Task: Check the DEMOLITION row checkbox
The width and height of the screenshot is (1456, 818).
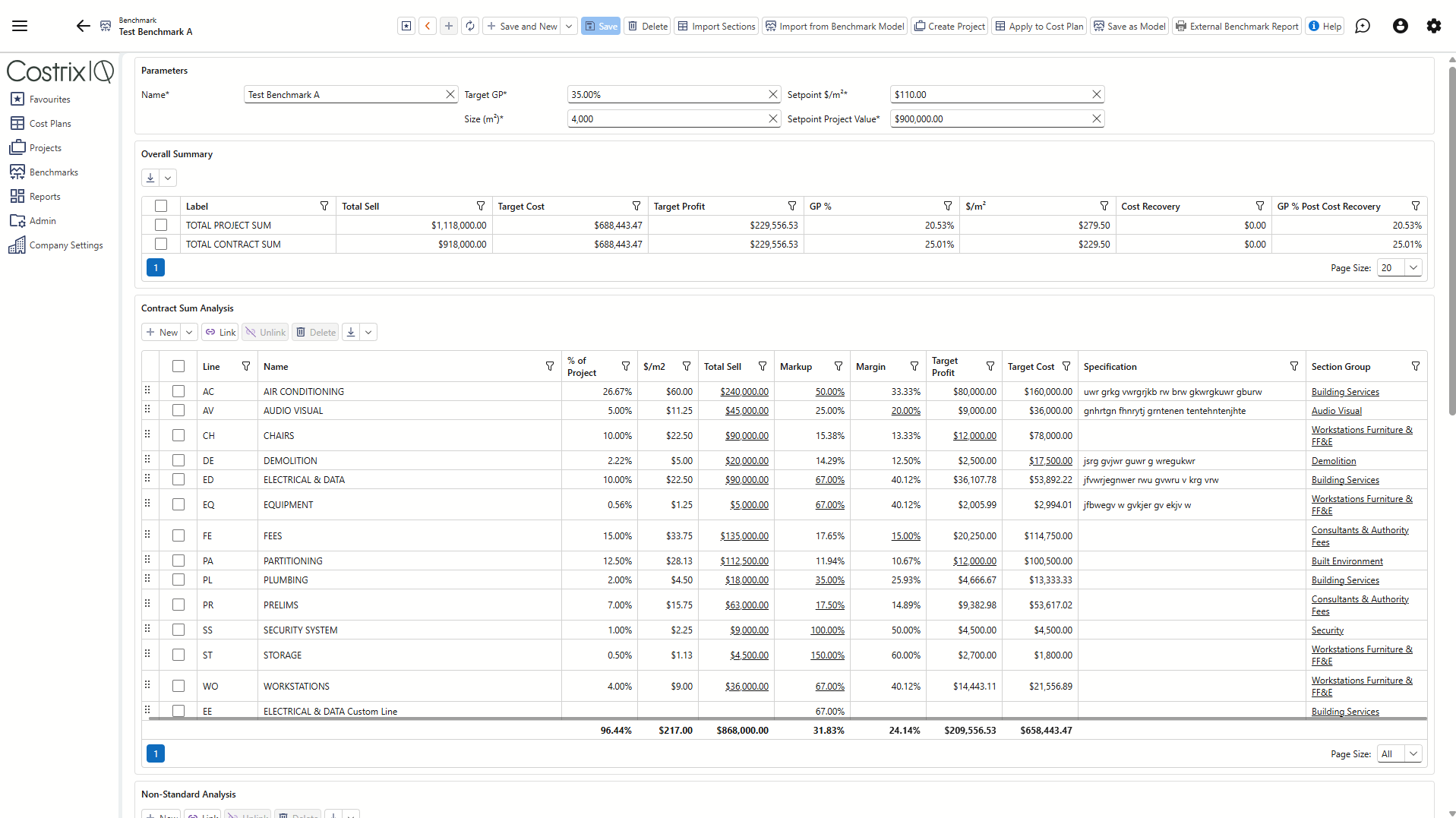Action: point(178,460)
